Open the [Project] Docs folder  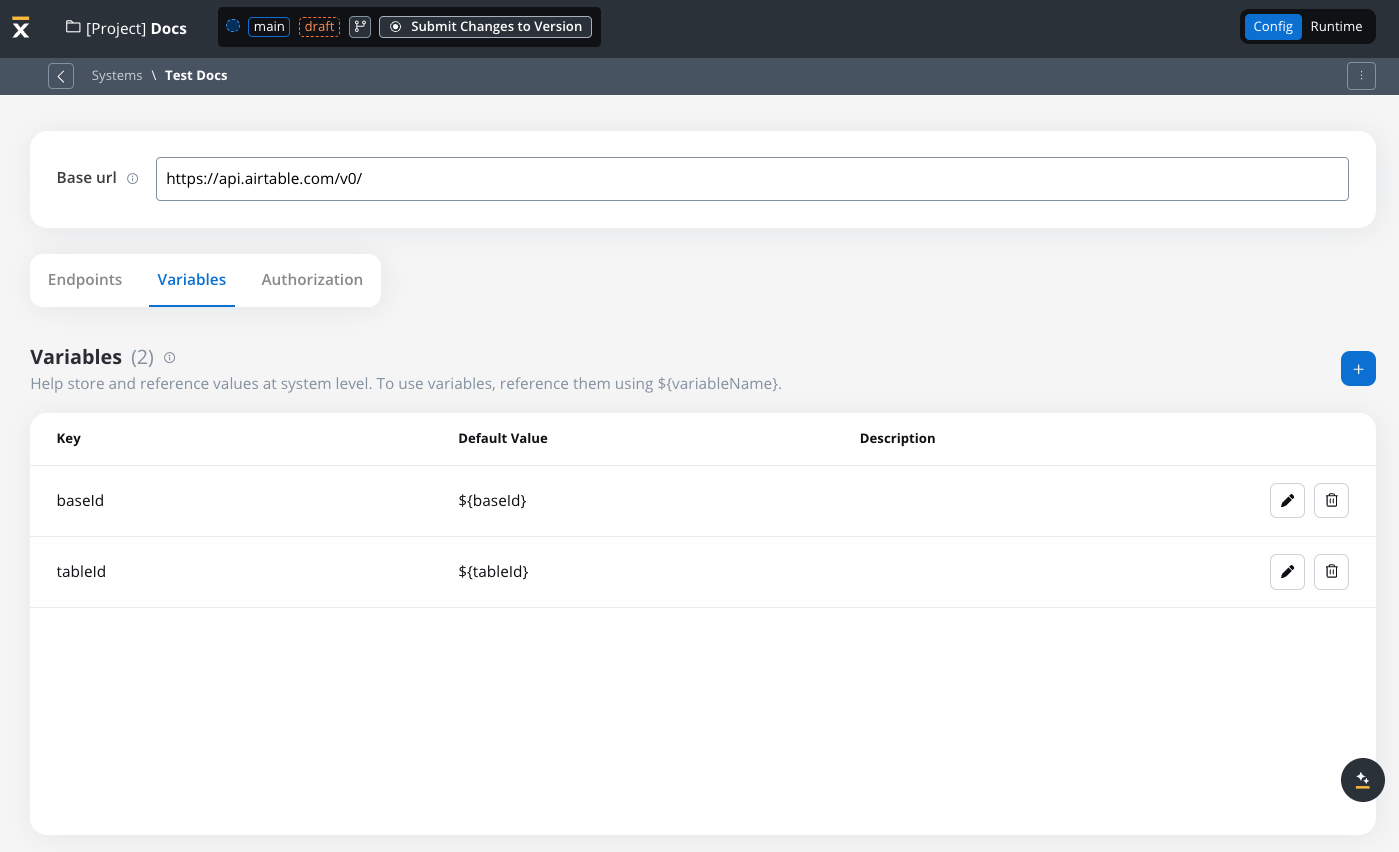coord(126,28)
